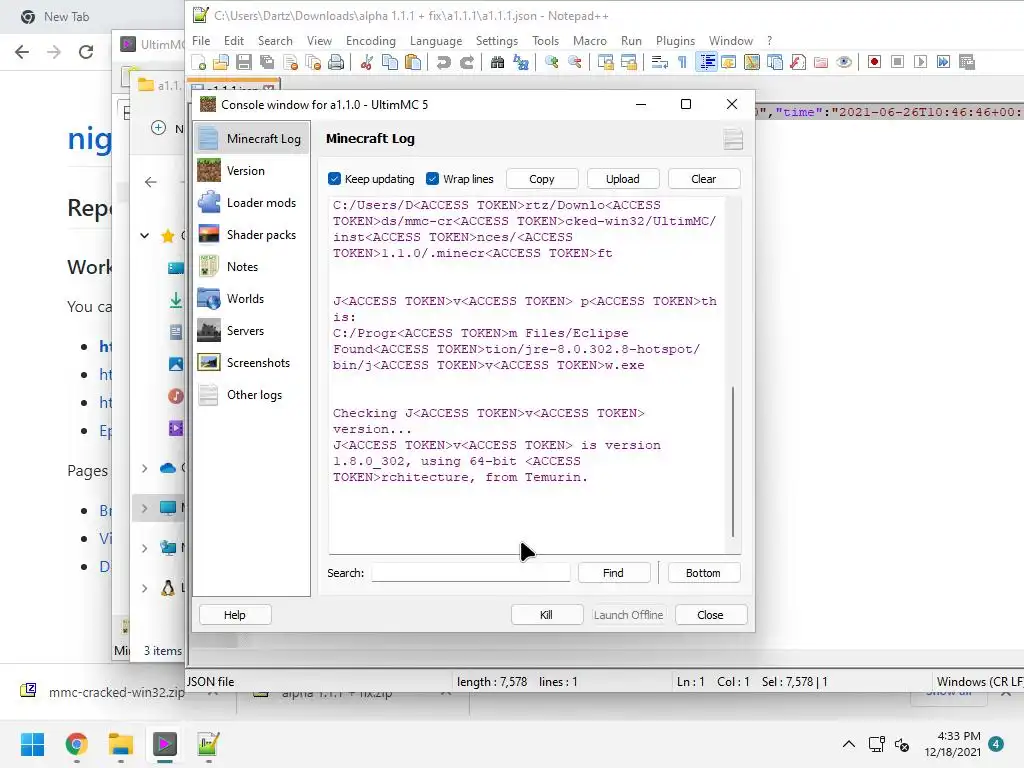Open the Other logs page

pyautogui.click(x=251, y=394)
